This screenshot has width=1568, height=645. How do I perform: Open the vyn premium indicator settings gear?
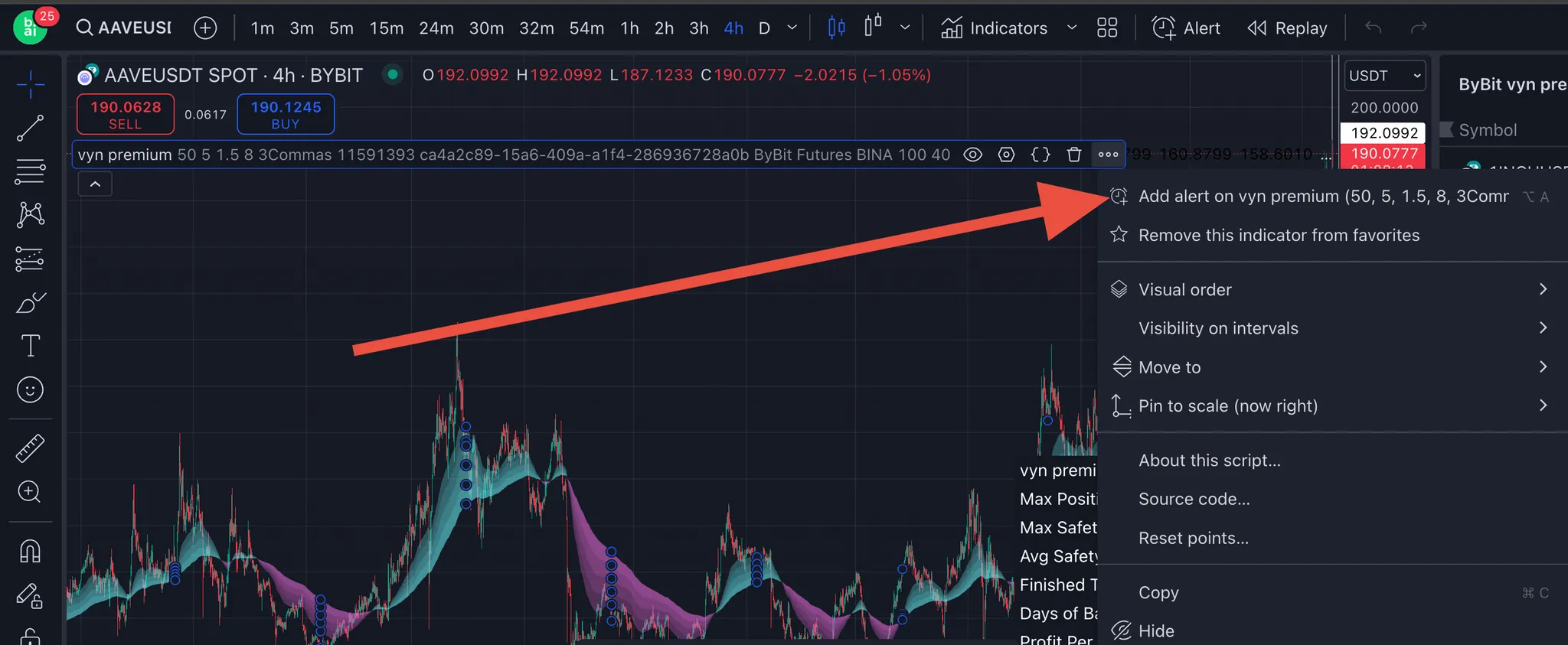[x=1006, y=155]
